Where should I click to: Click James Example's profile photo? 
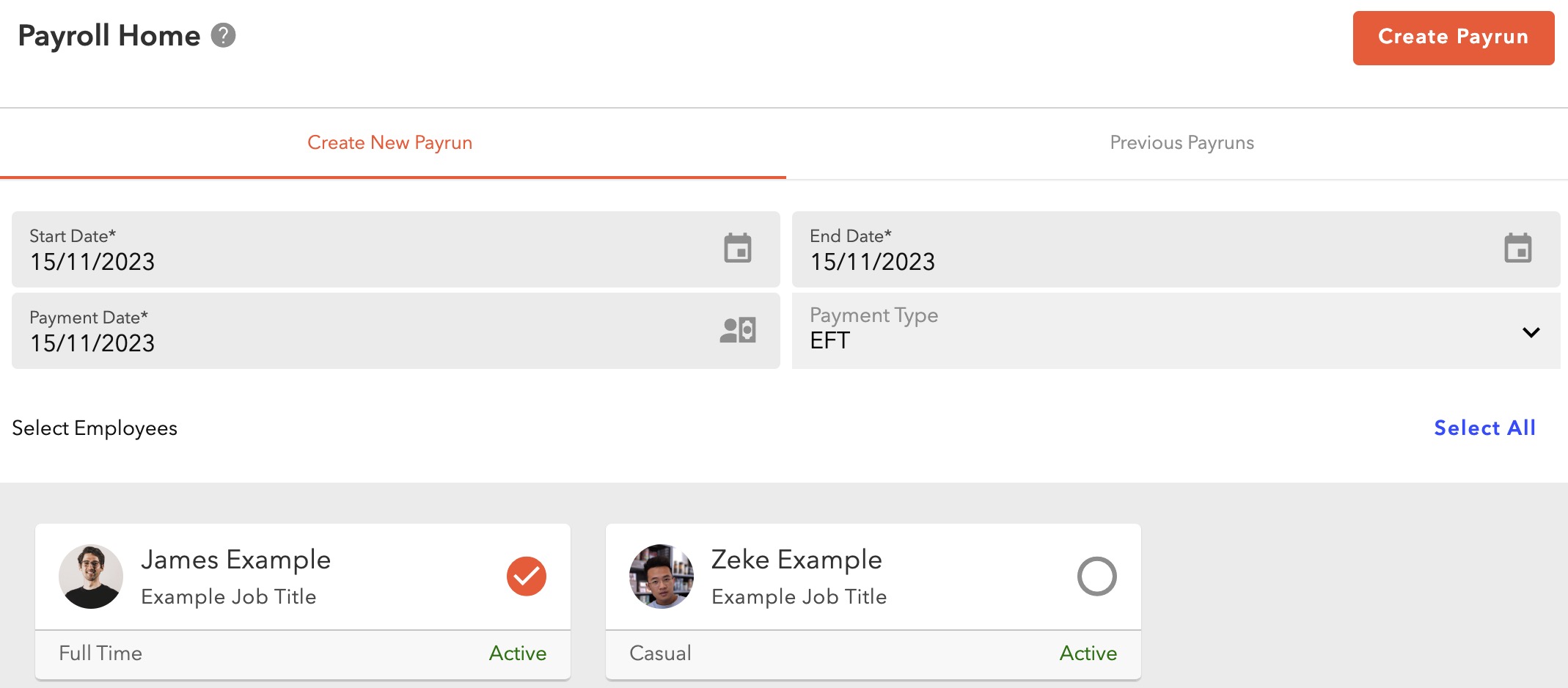[x=91, y=577]
